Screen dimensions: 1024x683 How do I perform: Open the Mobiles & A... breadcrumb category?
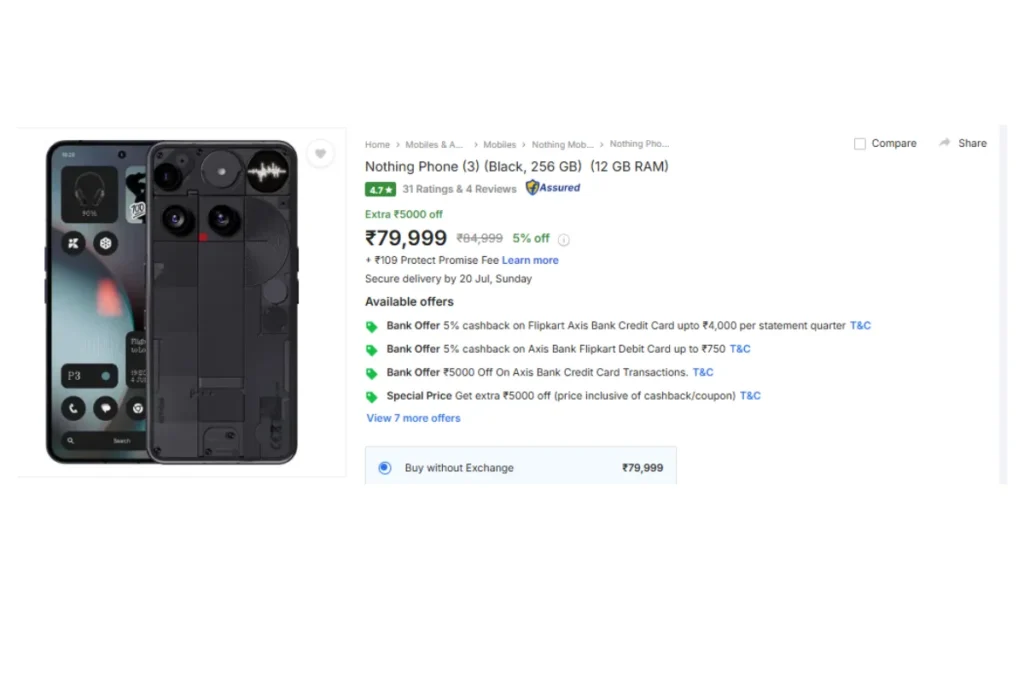[434, 145]
